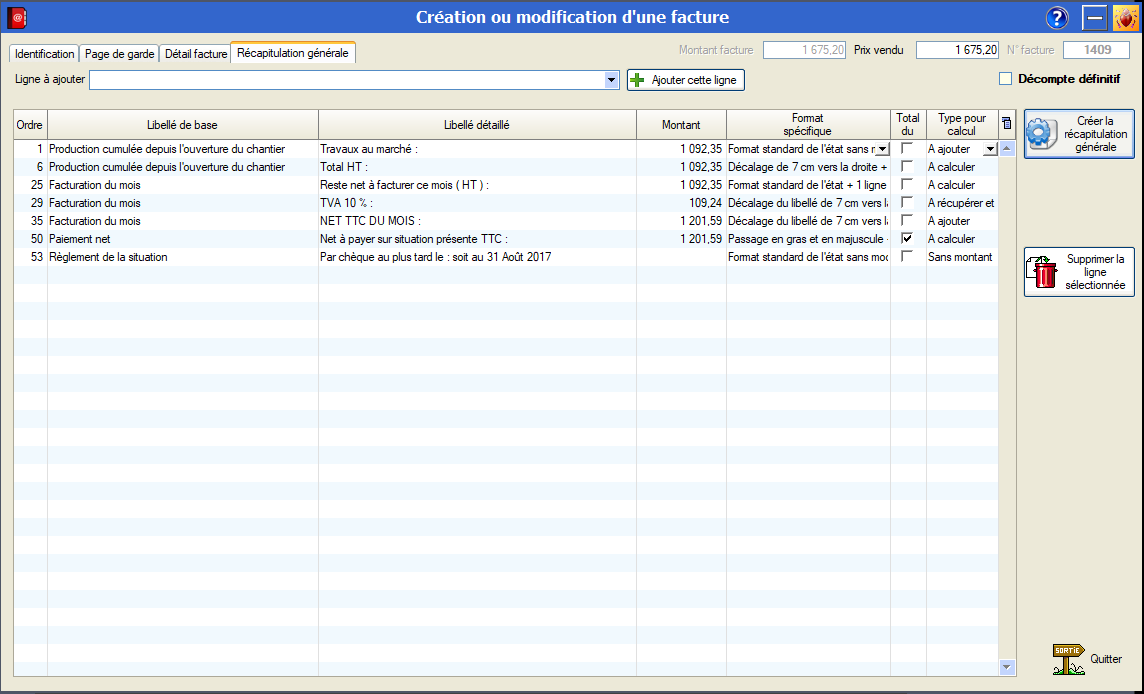
Task: Go to the Page de garde tab
Action: [x=119, y=54]
